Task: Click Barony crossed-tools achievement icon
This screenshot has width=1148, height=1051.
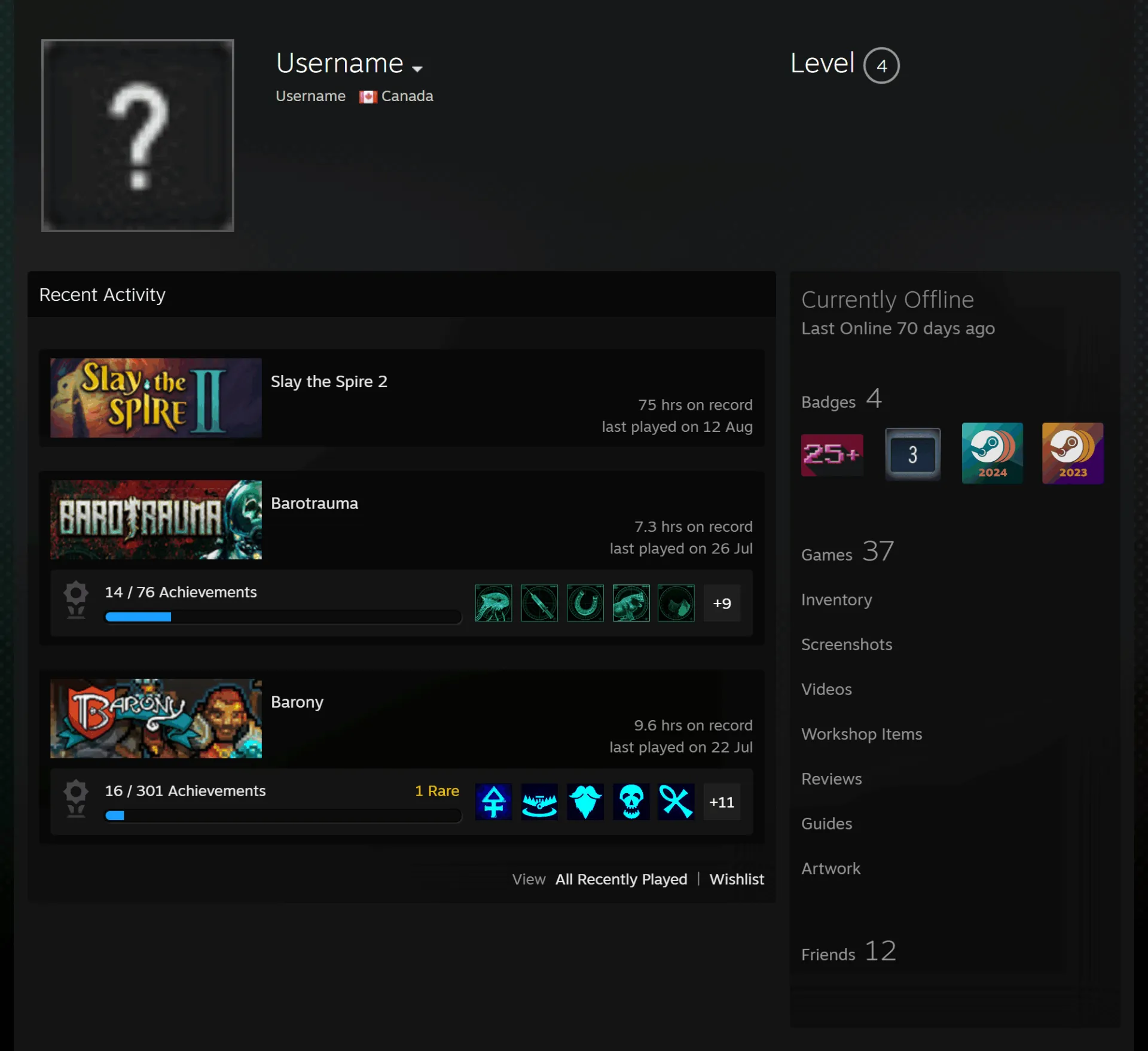Action: (x=676, y=802)
